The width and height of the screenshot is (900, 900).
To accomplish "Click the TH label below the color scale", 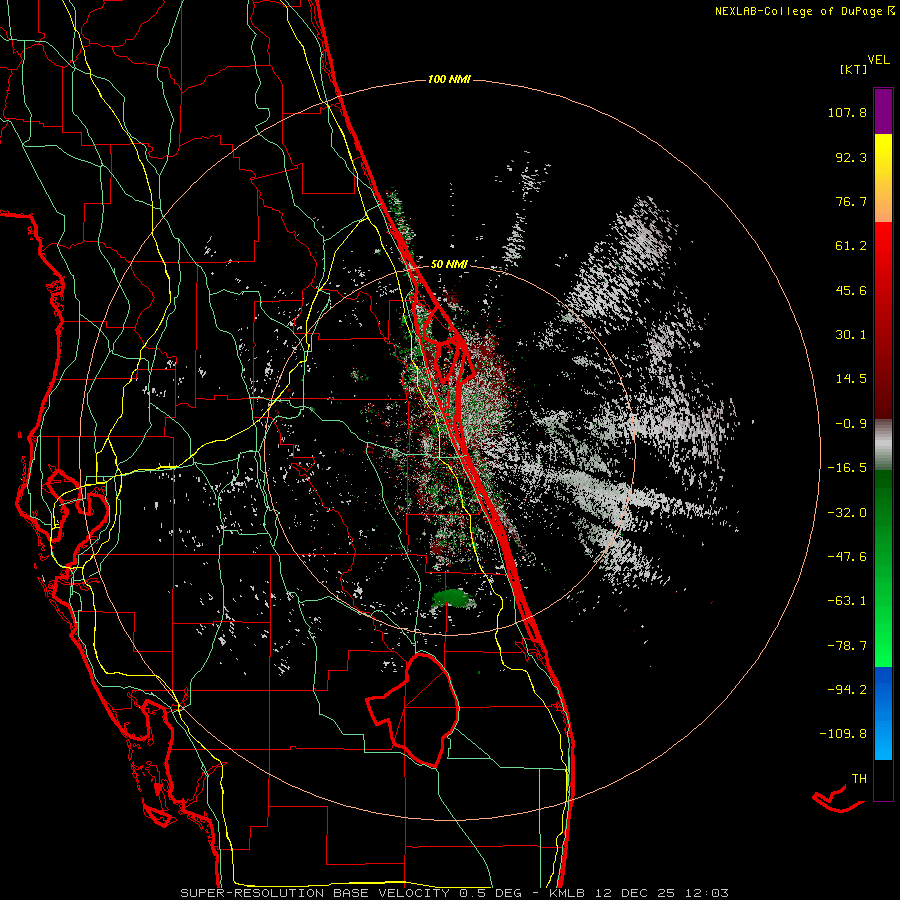I will tap(859, 779).
